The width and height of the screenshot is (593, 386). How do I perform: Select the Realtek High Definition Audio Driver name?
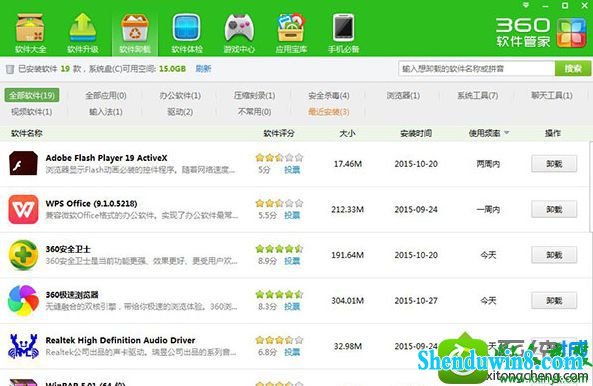tap(120, 340)
